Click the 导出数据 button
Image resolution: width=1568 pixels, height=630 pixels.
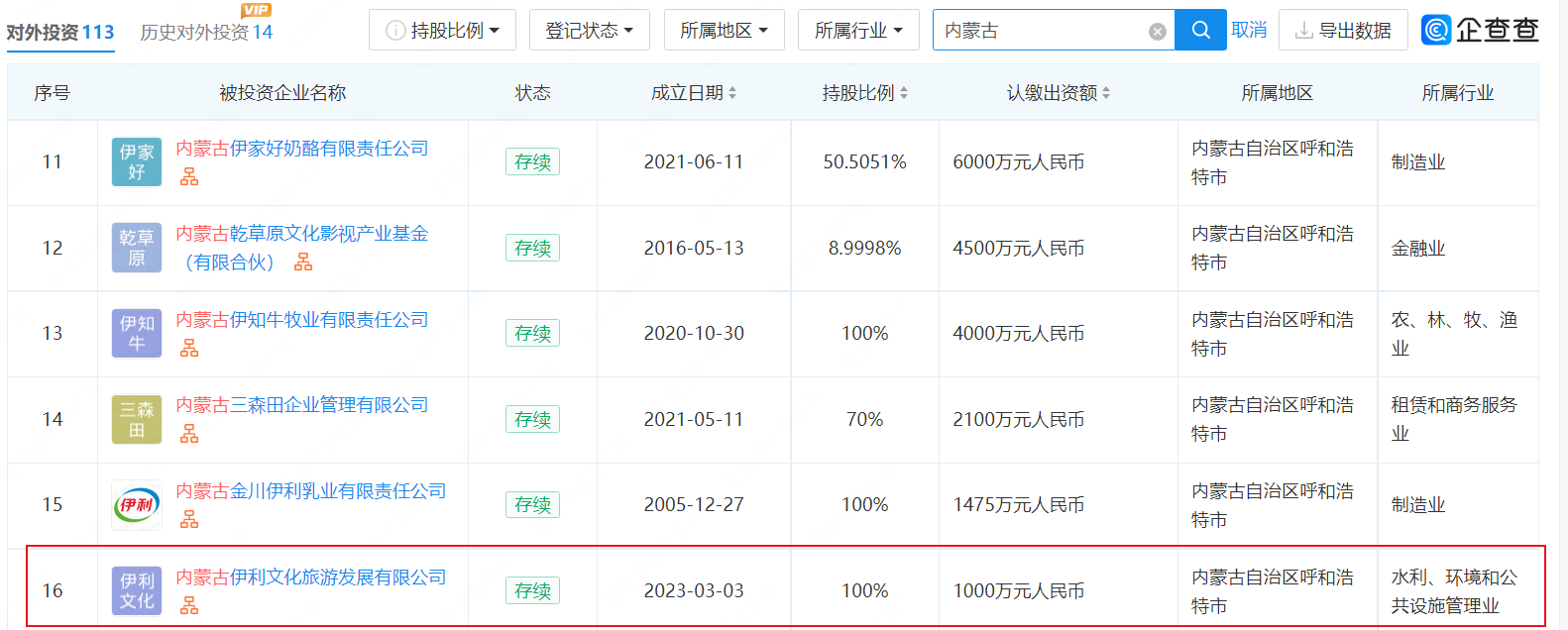pos(1343,31)
